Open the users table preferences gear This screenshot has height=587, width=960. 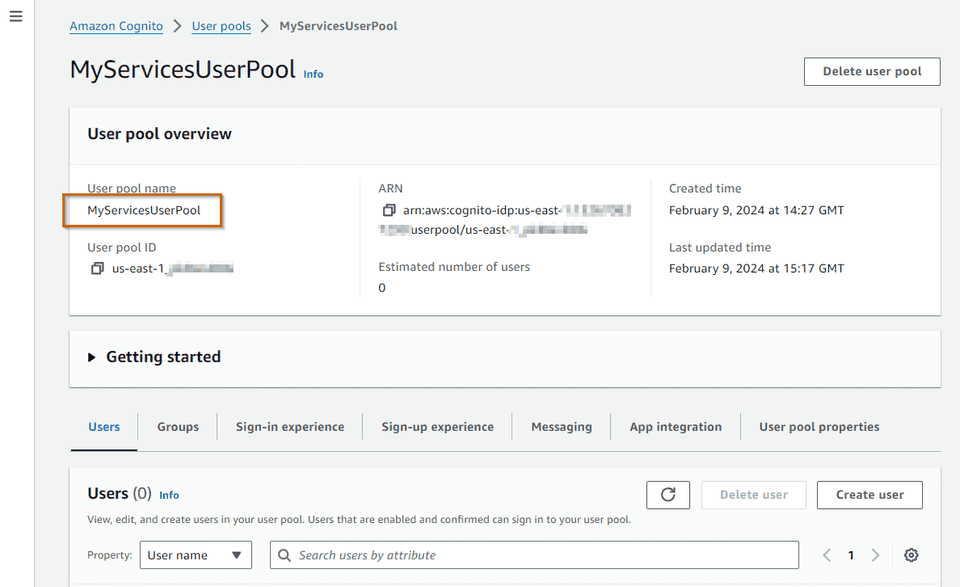[911, 555]
